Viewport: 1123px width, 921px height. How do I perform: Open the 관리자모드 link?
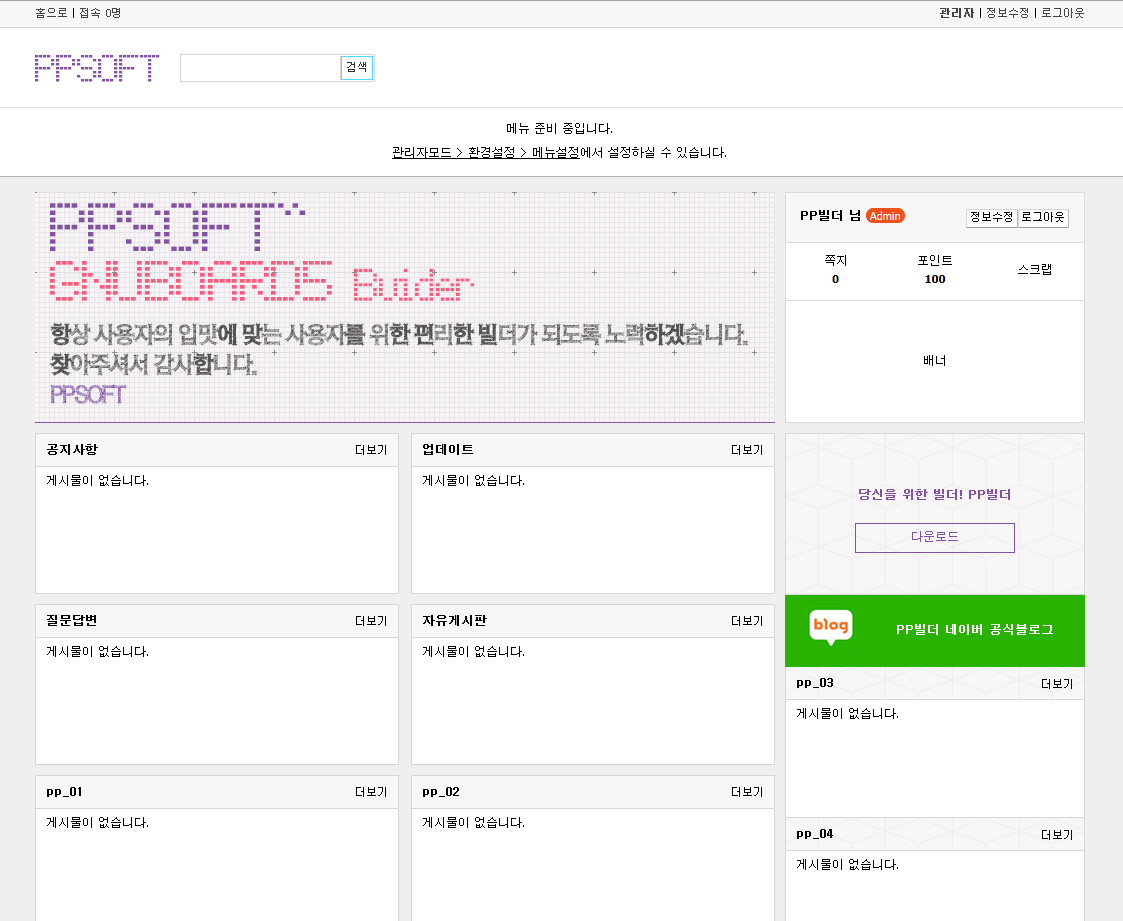click(x=421, y=152)
